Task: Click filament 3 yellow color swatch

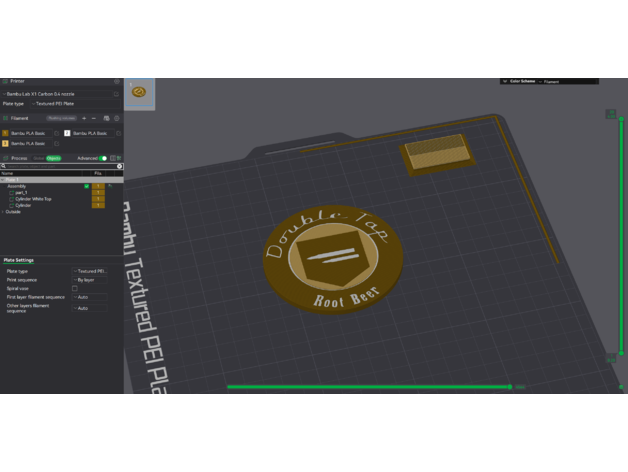Action: click(5, 144)
